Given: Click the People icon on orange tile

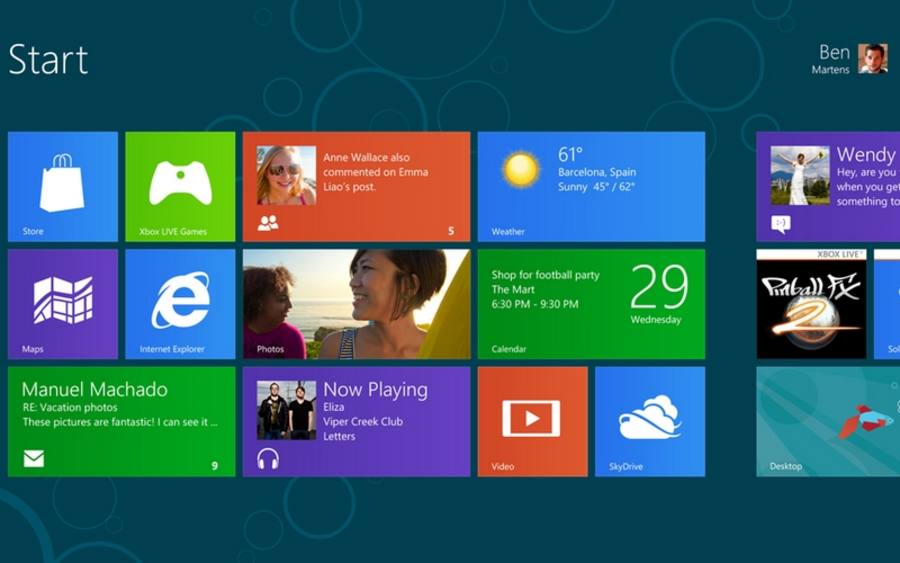Looking at the screenshot, I should (x=268, y=223).
